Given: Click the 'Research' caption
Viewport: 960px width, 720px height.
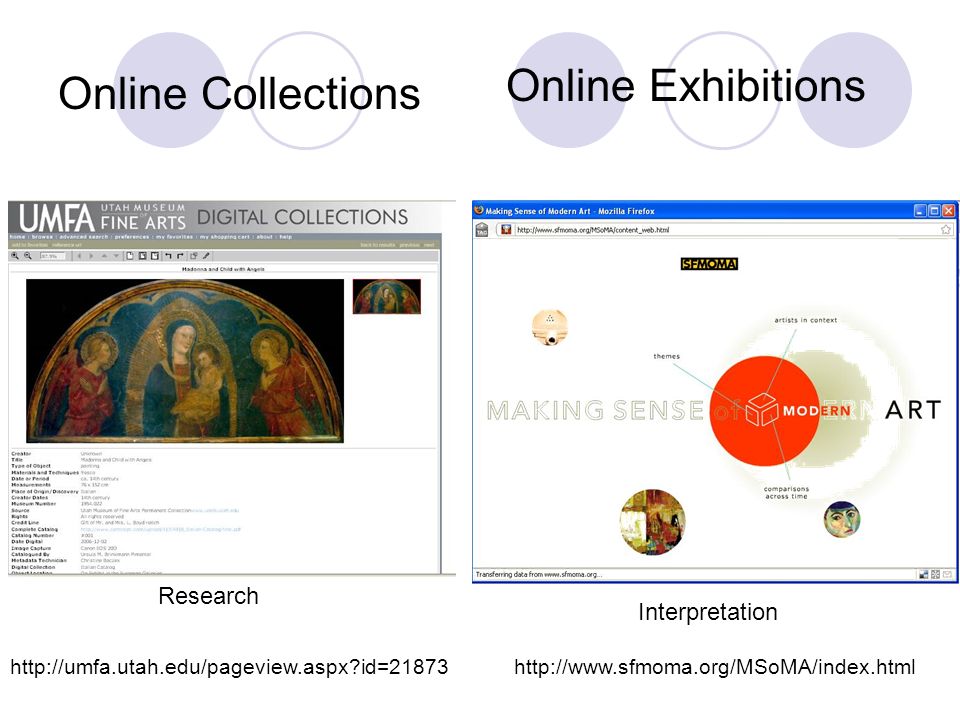Looking at the screenshot, I should coord(208,596).
